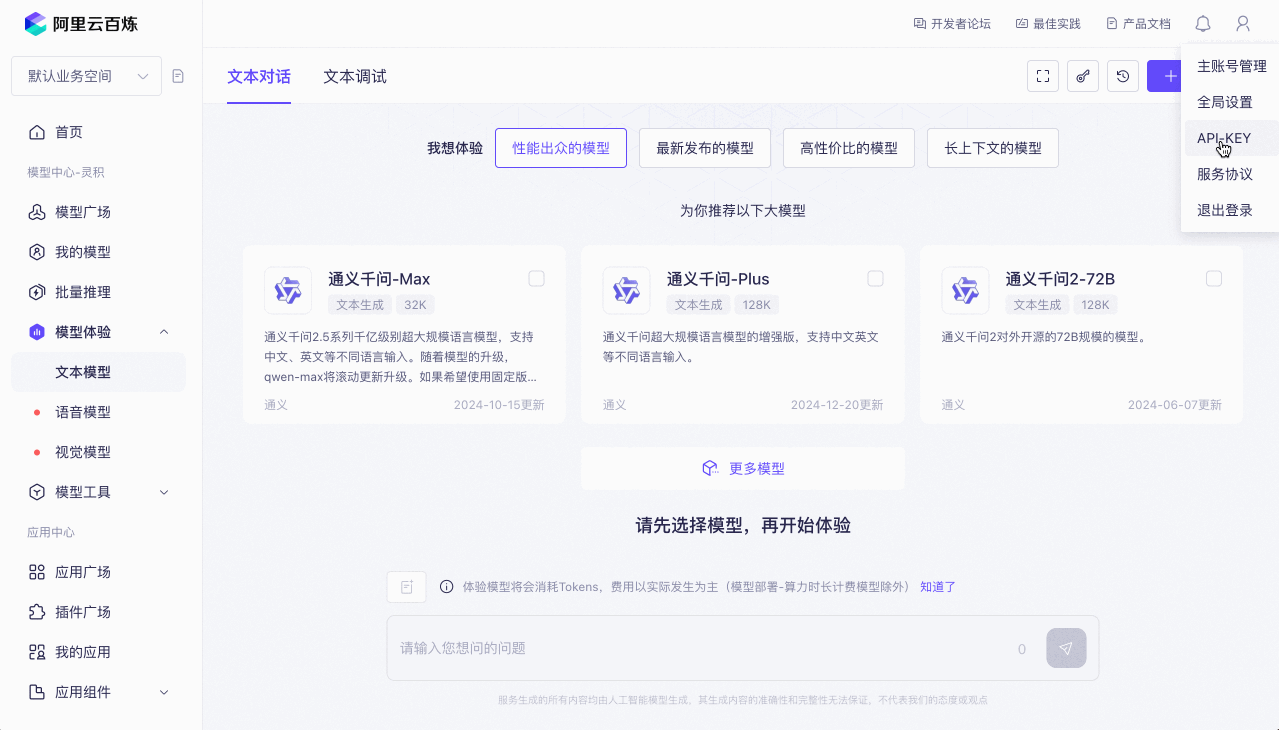Click the info icon before the Tokens notice
Screen dimensions: 1279x730
click(446, 587)
